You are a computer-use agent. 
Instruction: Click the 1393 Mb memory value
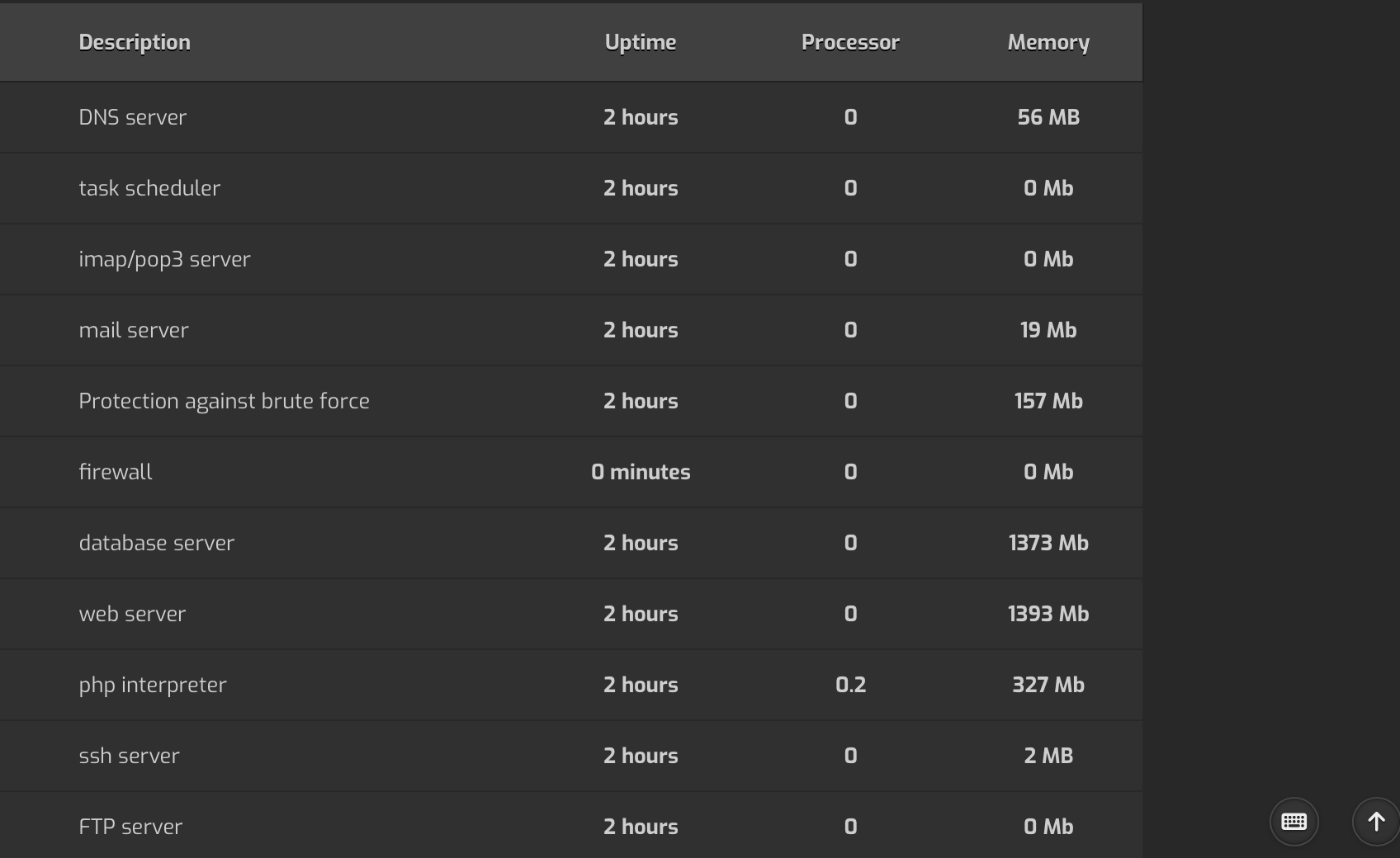(x=1048, y=614)
